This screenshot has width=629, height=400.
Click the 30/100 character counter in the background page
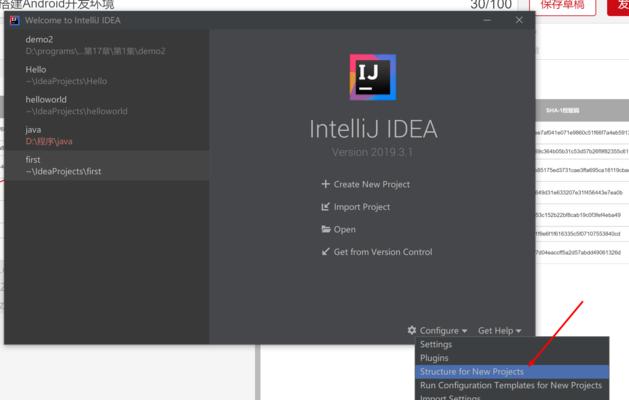pos(491,5)
